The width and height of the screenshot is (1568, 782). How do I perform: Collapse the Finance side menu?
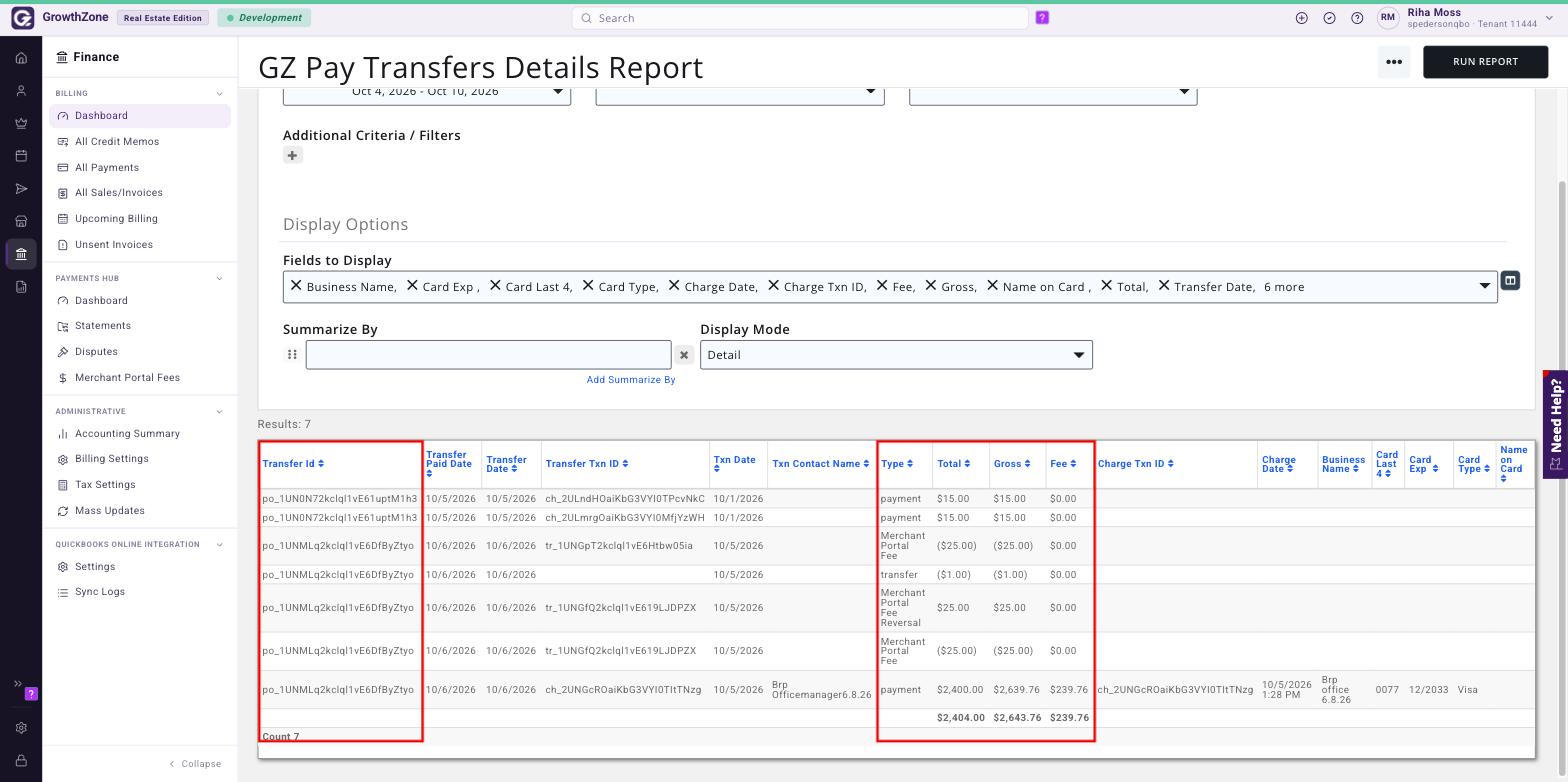[196, 764]
